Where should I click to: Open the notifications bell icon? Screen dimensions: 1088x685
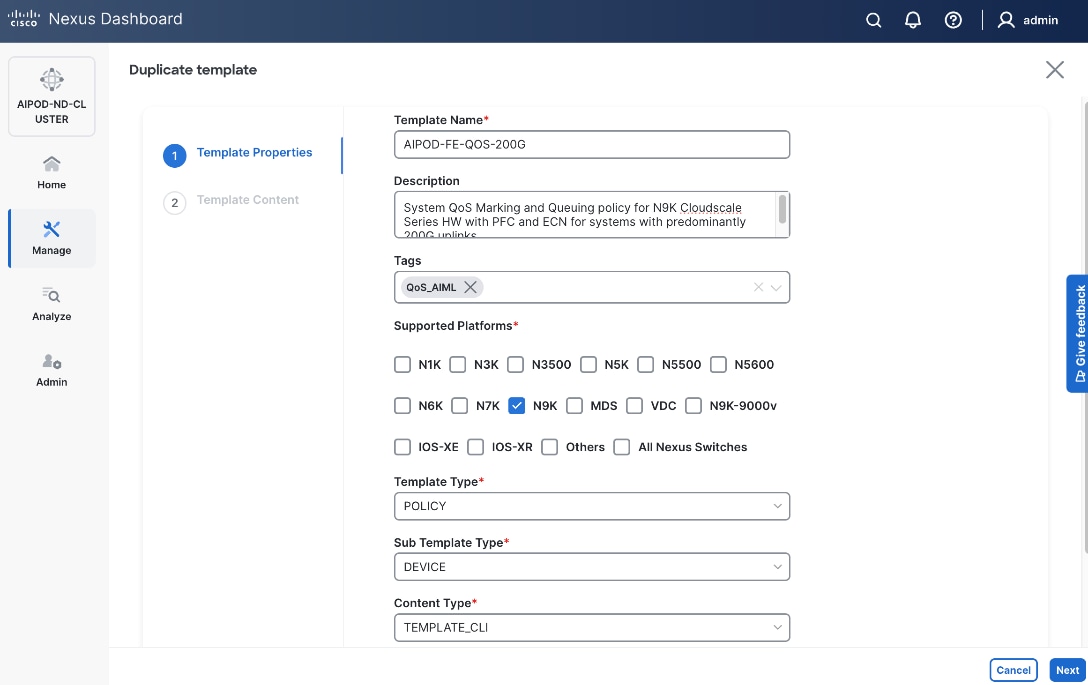pyautogui.click(x=913, y=19)
